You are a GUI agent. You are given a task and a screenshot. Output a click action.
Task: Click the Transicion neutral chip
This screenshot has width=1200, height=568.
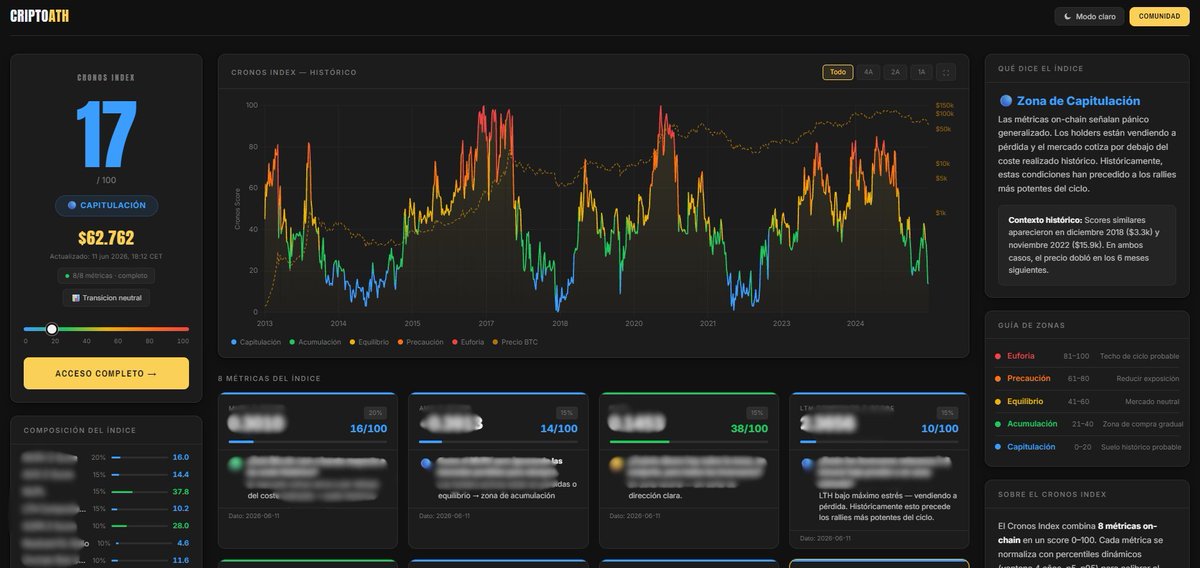click(x=106, y=297)
